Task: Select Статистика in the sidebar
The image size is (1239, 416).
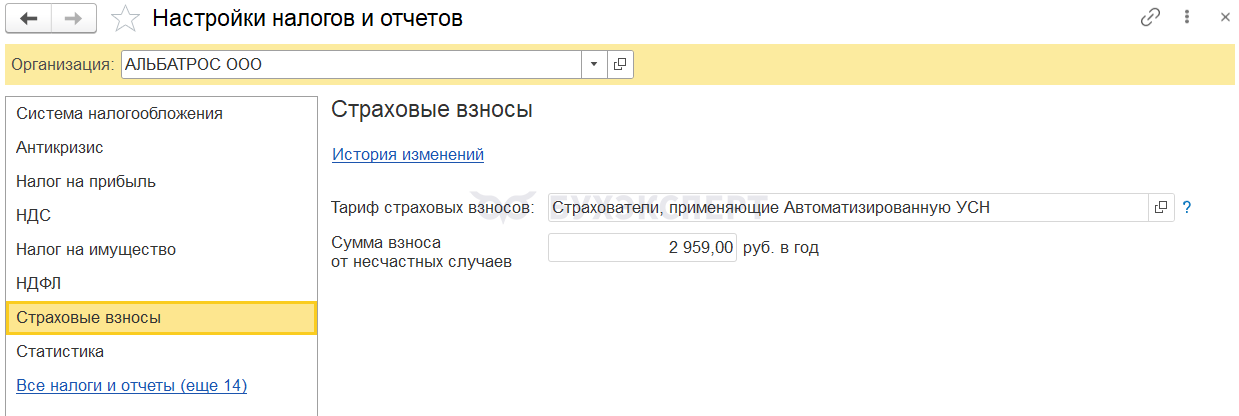Action: (x=60, y=351)
